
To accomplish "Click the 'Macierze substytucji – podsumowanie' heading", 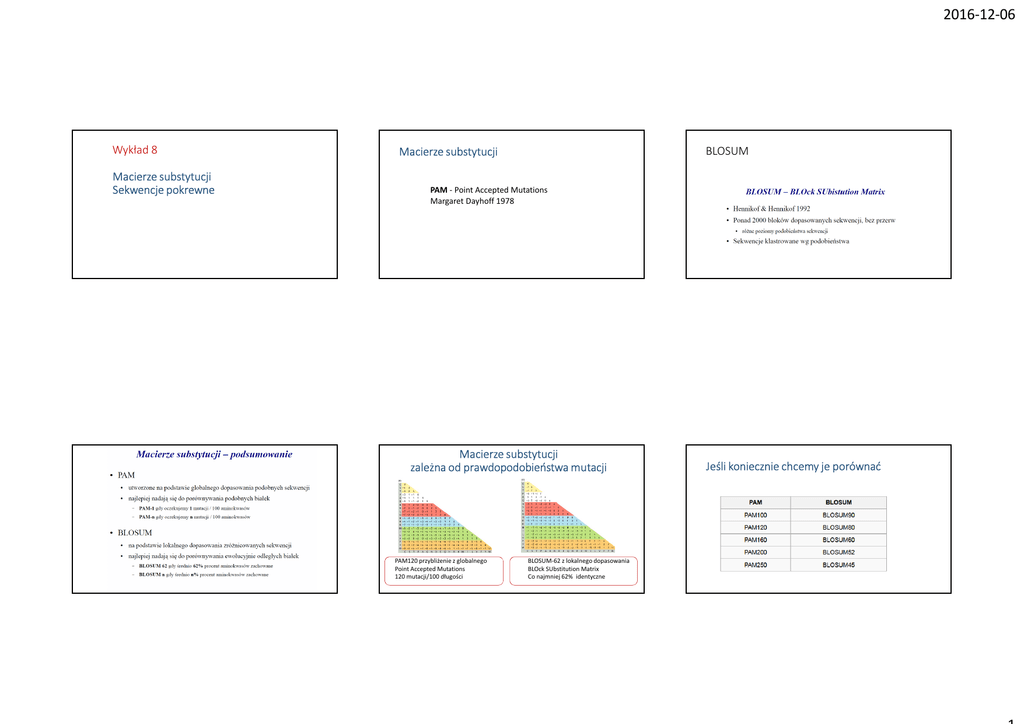I will click(214, 454).
